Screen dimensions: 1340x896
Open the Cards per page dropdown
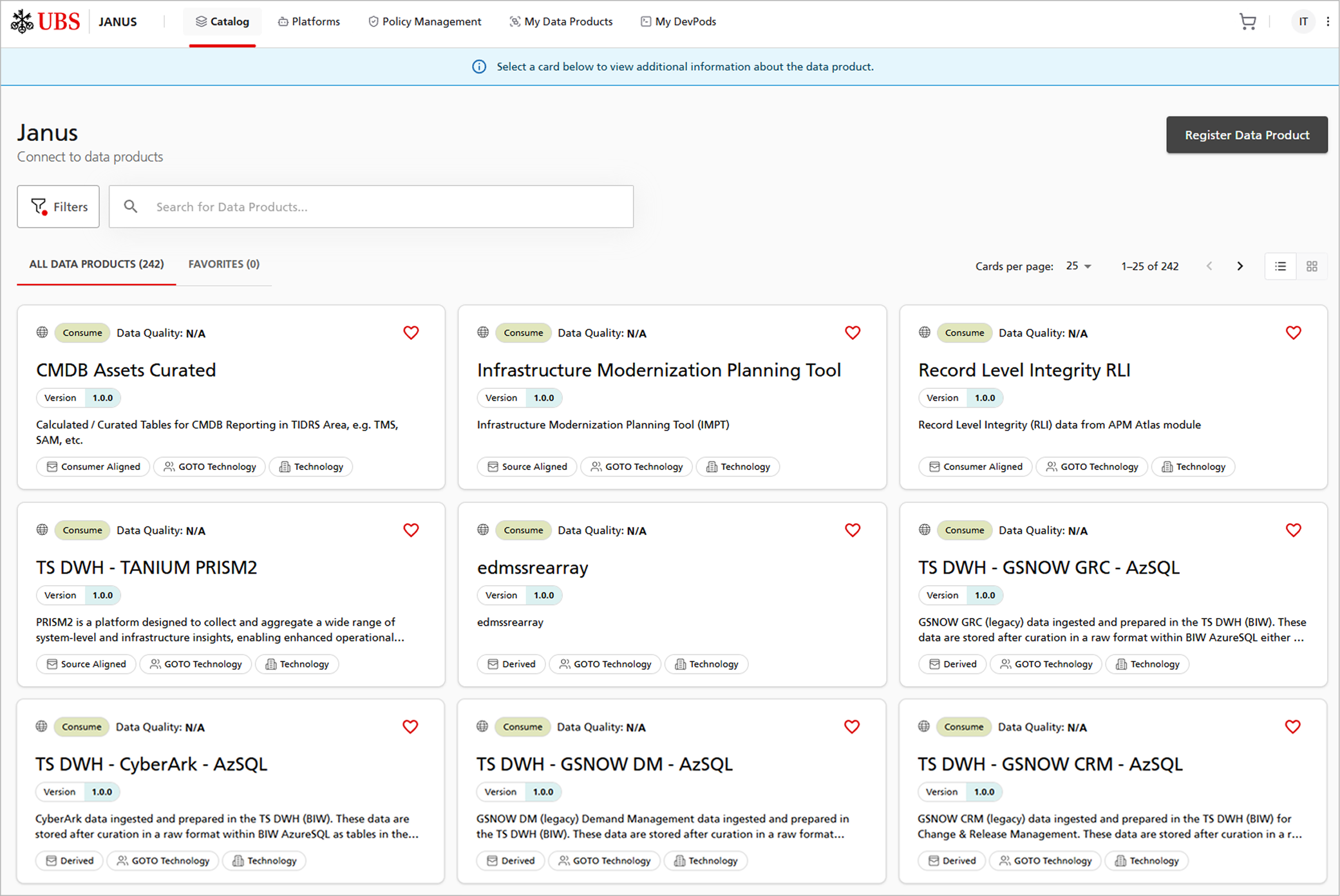coord(1078,266)
